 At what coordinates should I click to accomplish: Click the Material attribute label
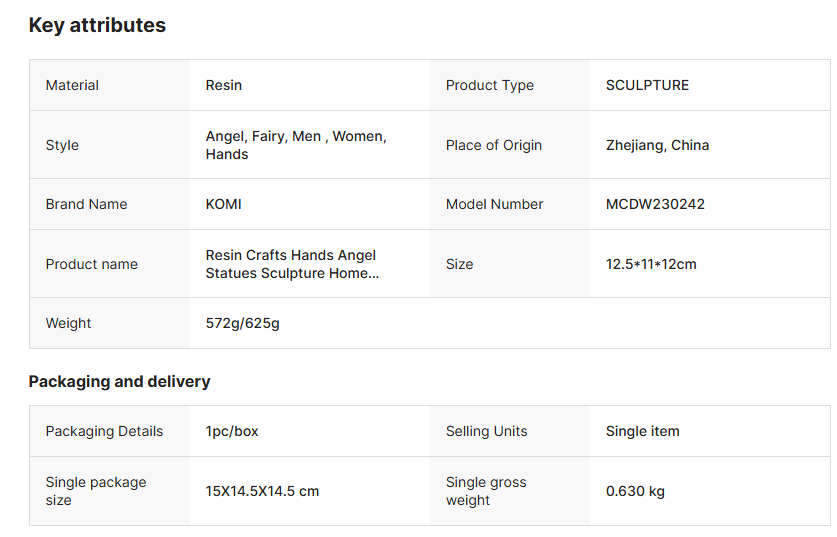pos(72,85)
